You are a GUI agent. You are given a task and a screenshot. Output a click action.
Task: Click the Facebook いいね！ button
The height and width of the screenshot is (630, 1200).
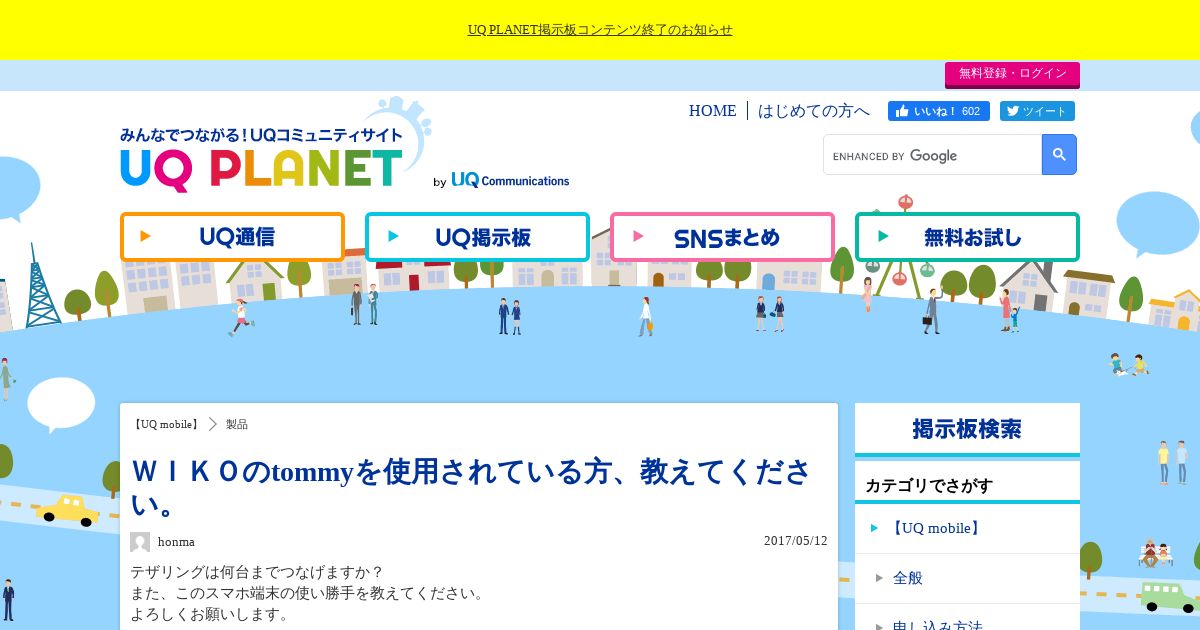pos(938,111)
